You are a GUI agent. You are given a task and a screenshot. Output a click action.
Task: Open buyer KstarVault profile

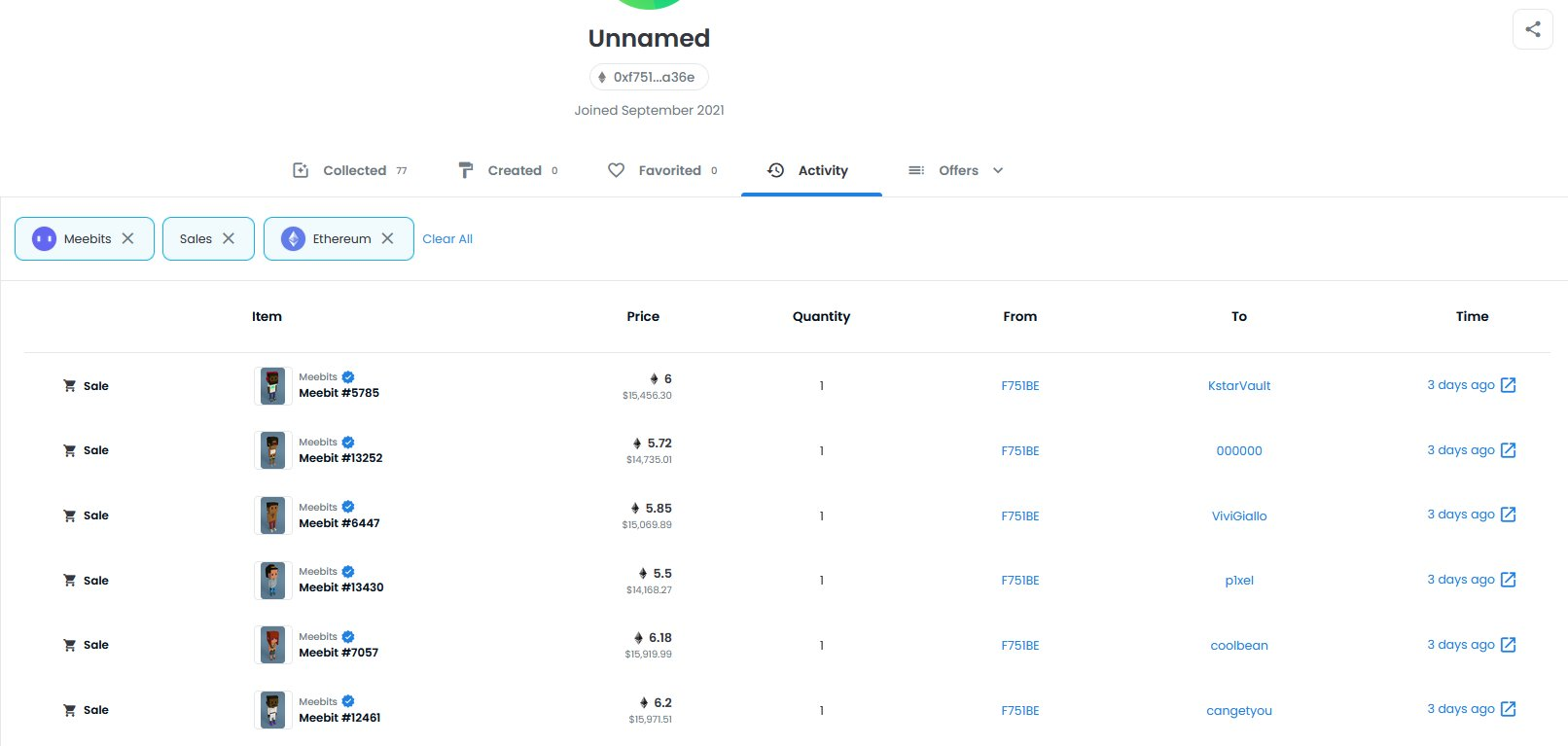[x=1239, y=386]
